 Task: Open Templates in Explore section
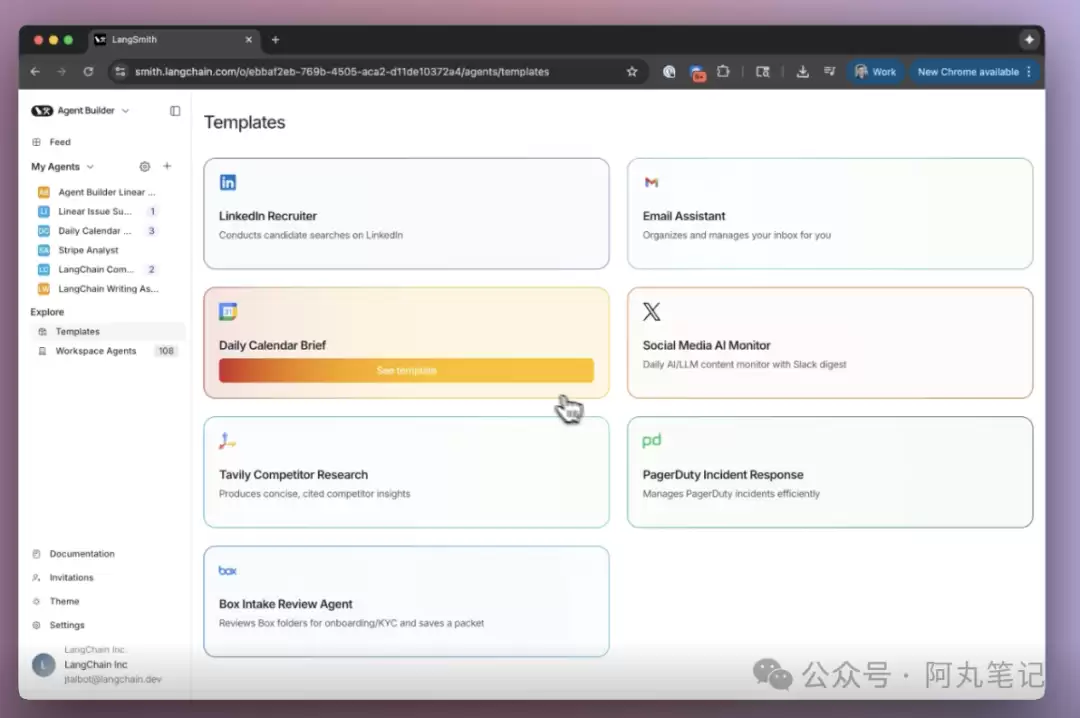[77, 331]
